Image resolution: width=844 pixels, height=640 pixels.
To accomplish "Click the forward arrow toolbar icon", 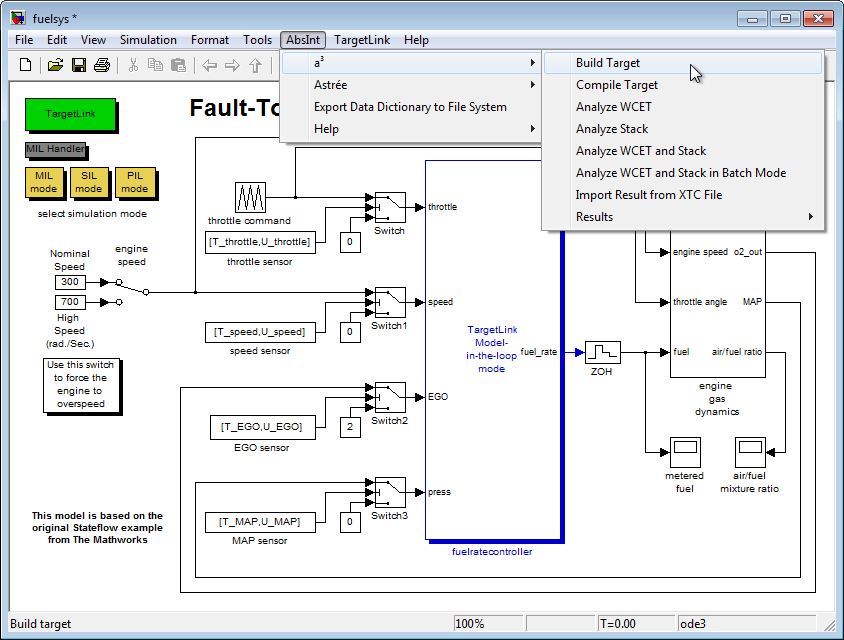I will 233,66.
